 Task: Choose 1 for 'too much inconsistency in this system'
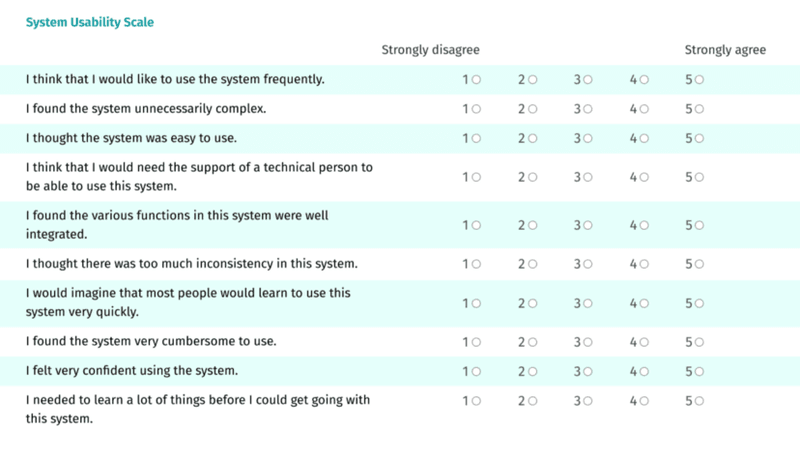coord(476,264)
